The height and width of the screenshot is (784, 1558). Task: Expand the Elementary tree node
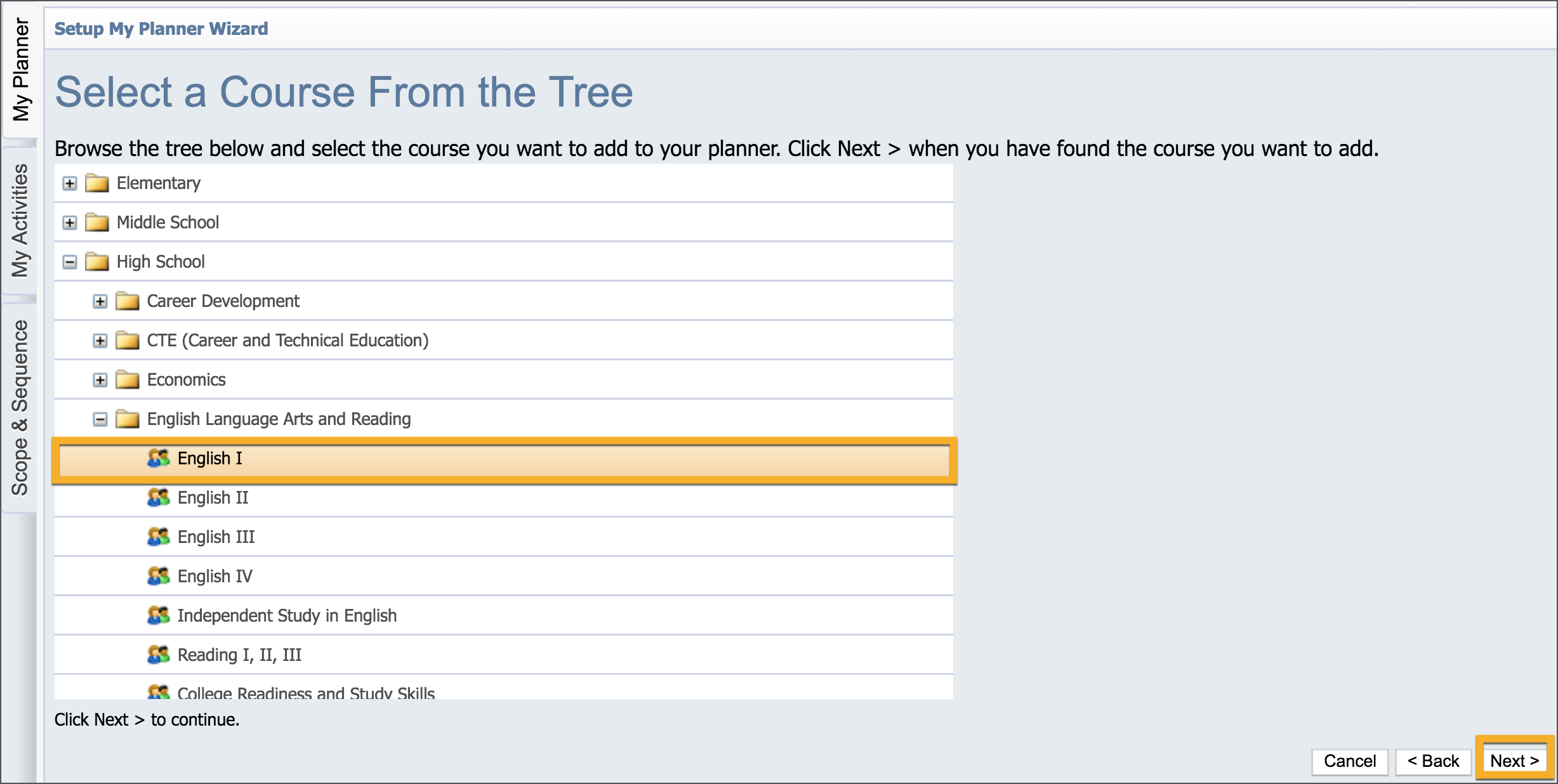70,183
